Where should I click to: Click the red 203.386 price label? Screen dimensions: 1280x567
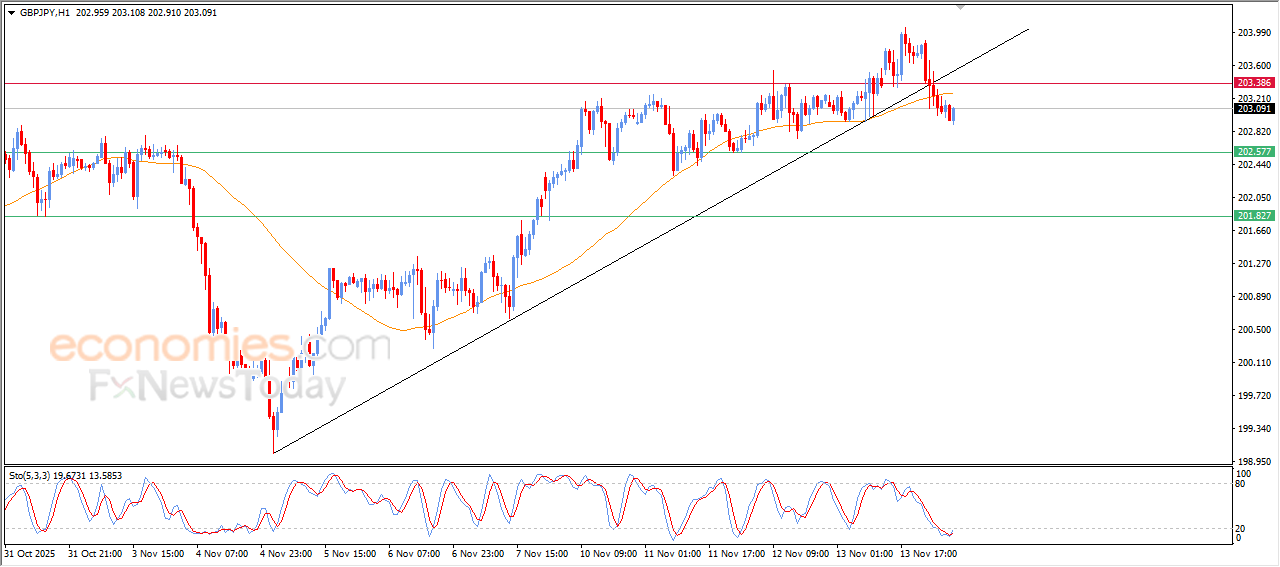[x=1253, y=83]
